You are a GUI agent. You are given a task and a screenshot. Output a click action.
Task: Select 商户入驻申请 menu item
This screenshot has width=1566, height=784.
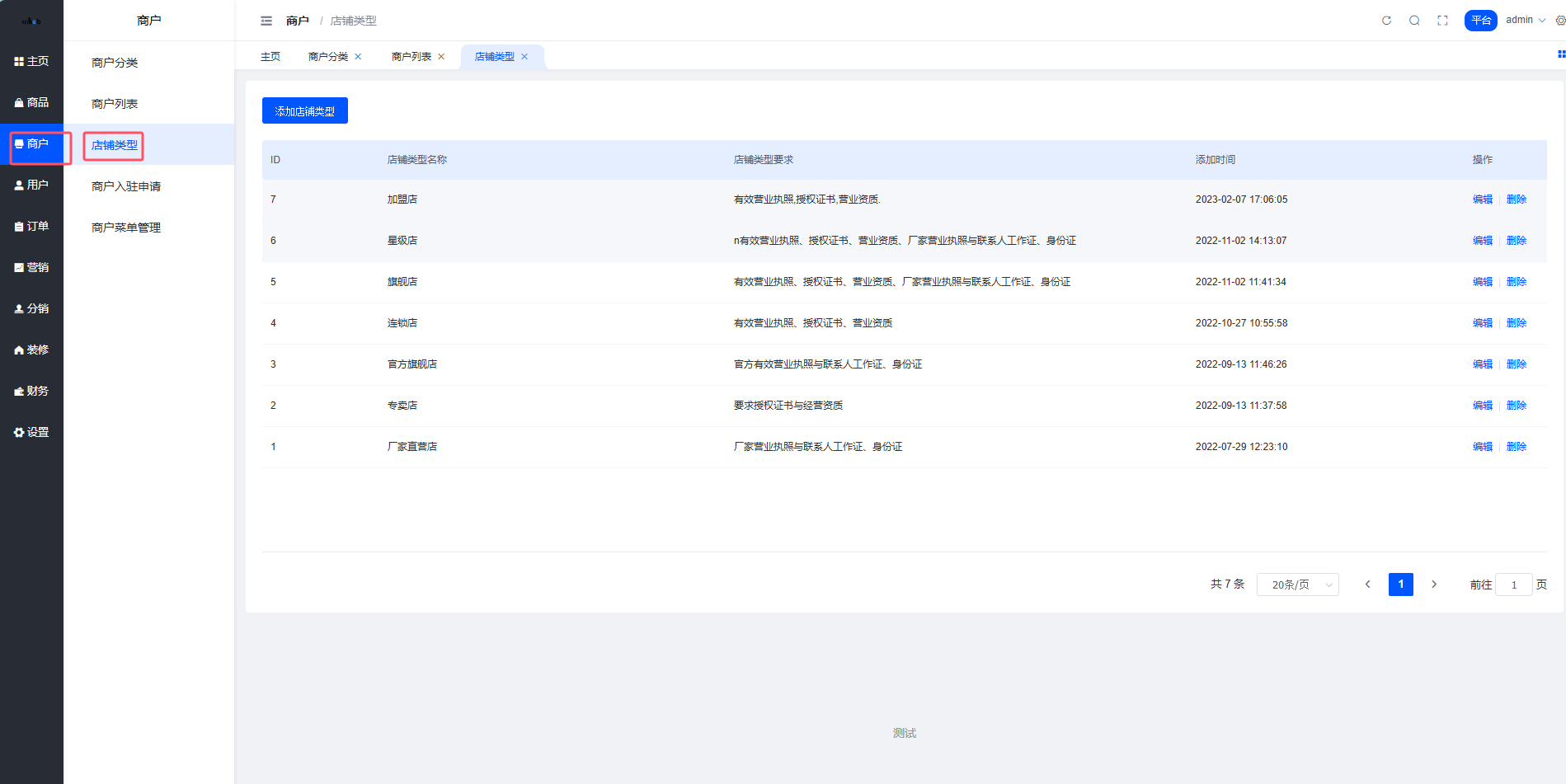pos(126,186)
